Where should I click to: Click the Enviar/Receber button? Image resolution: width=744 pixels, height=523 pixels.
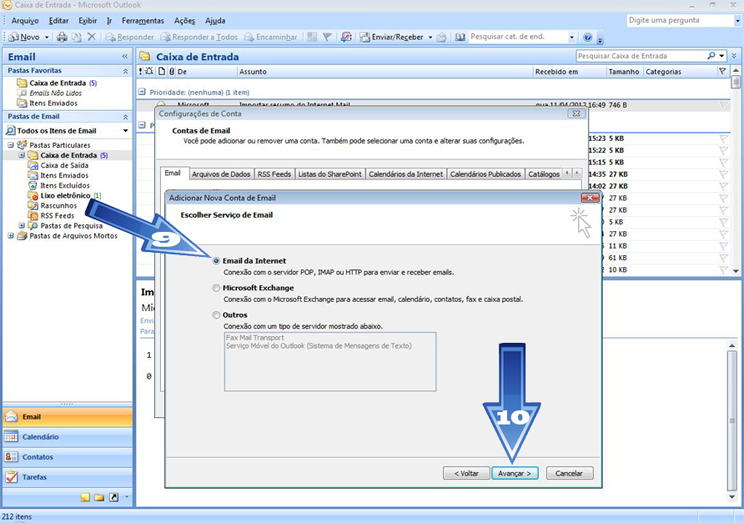point(391,37)
